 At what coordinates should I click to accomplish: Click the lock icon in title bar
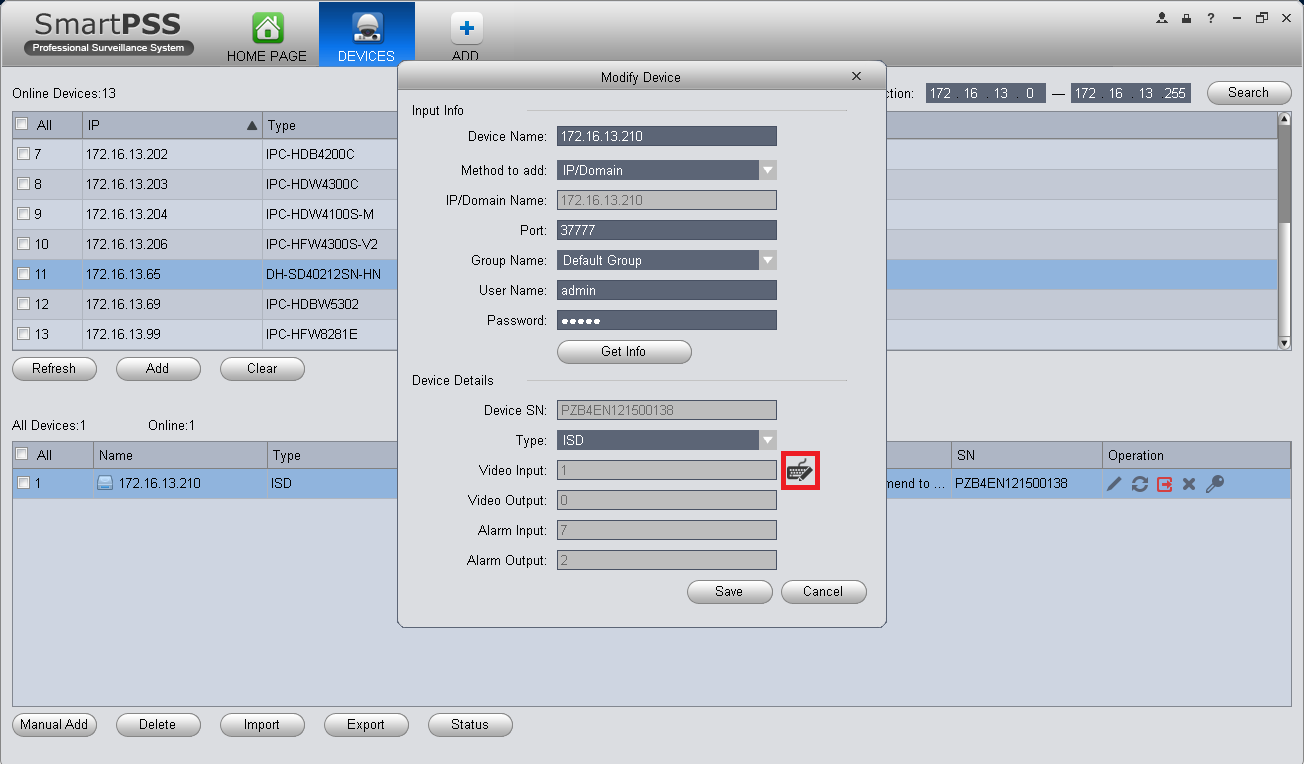(x=1186, y=18)
